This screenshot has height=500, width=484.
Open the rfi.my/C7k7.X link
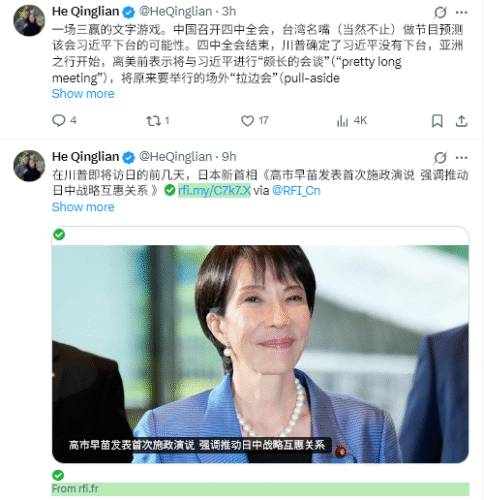pos(214,191)
